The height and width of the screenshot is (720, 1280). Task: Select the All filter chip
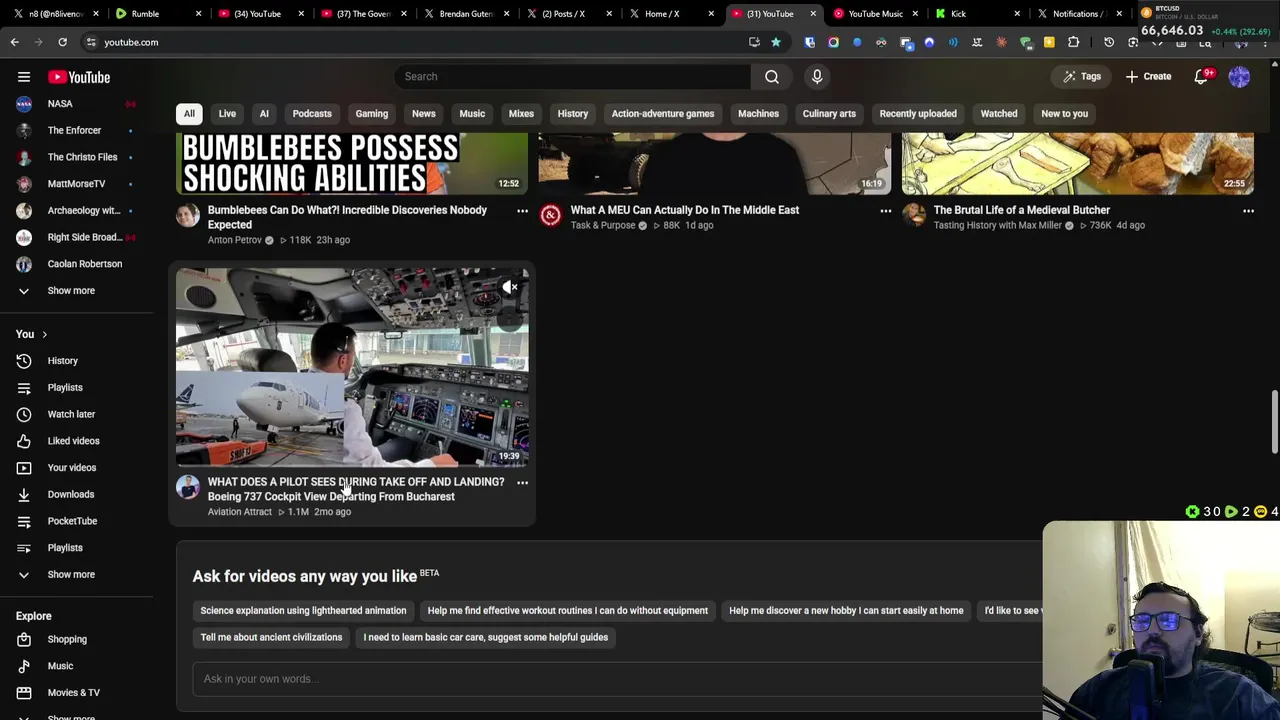(x=189, y=114)
